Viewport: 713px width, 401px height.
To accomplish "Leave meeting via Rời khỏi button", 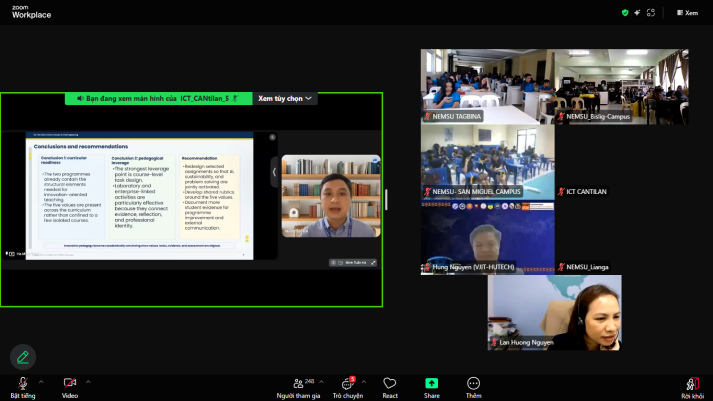I will coord(692,388).
